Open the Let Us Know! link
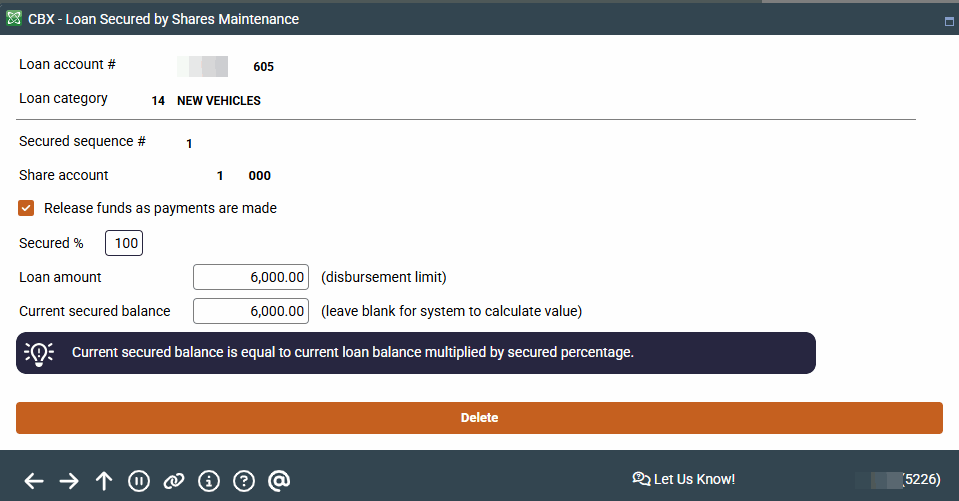This screenshot has height=501, width=959. pyautogui.click(x=684, y=480)
